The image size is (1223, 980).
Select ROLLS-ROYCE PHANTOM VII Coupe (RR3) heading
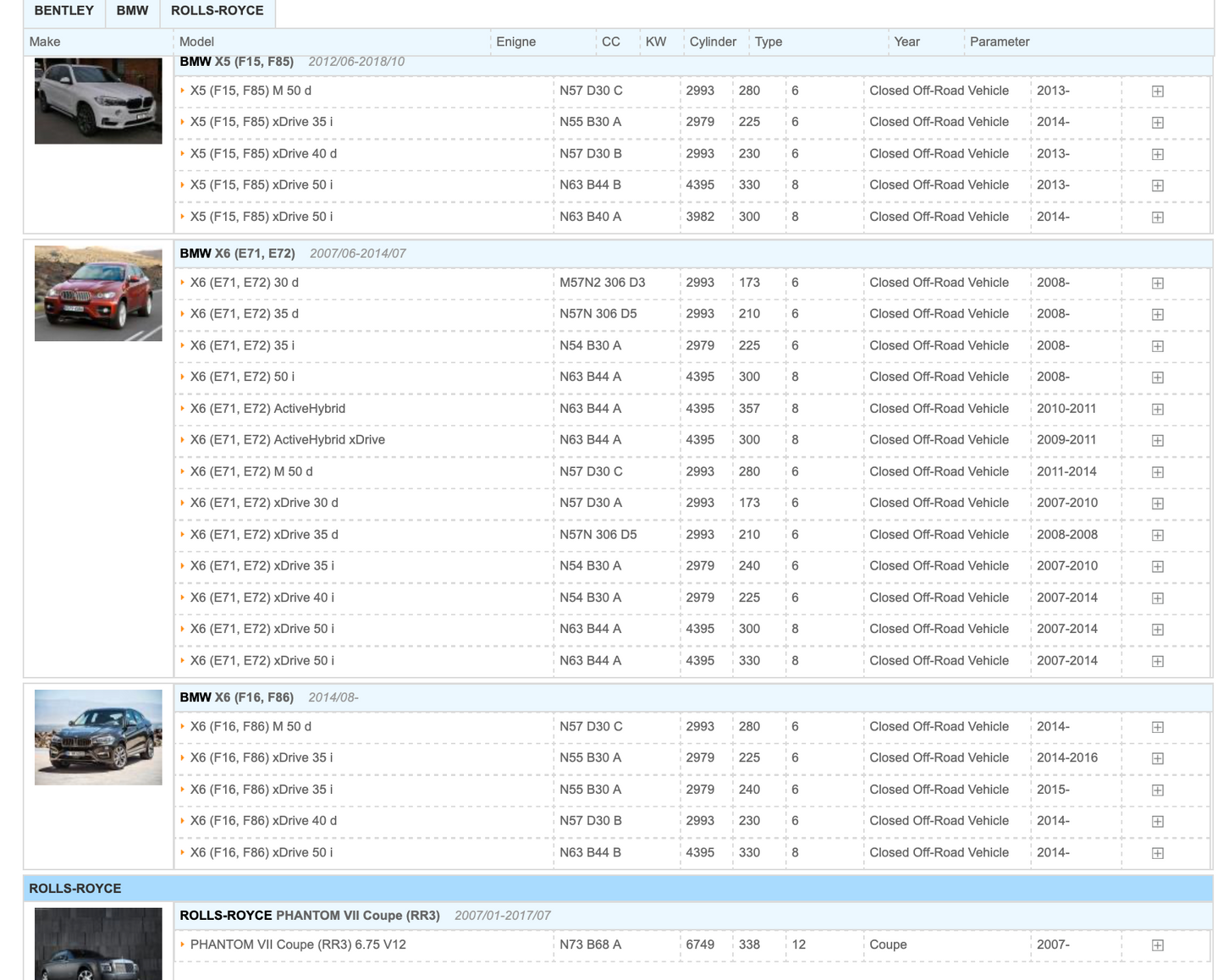(x=310, y=916)
